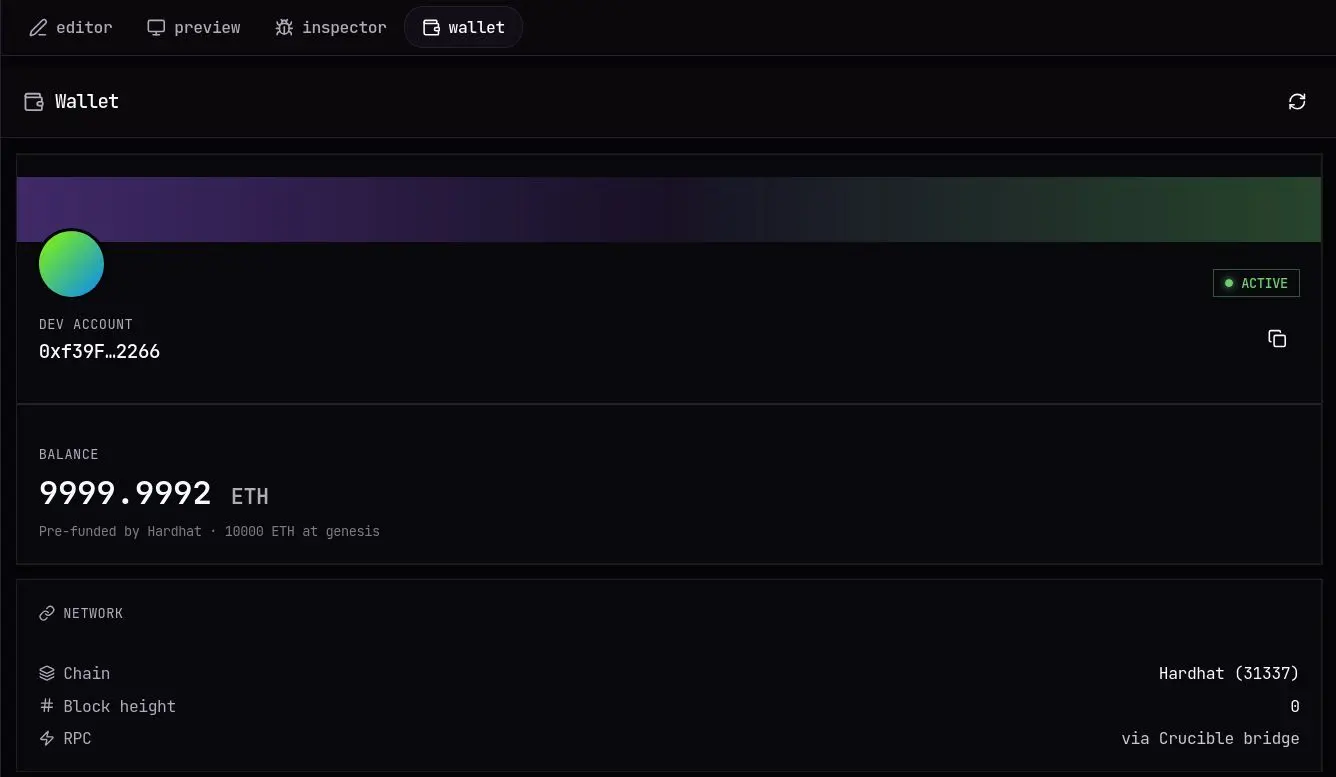Click the 0xf39F…2266 address text
Screen dimensions: 1336x777
tap(99, 351)
